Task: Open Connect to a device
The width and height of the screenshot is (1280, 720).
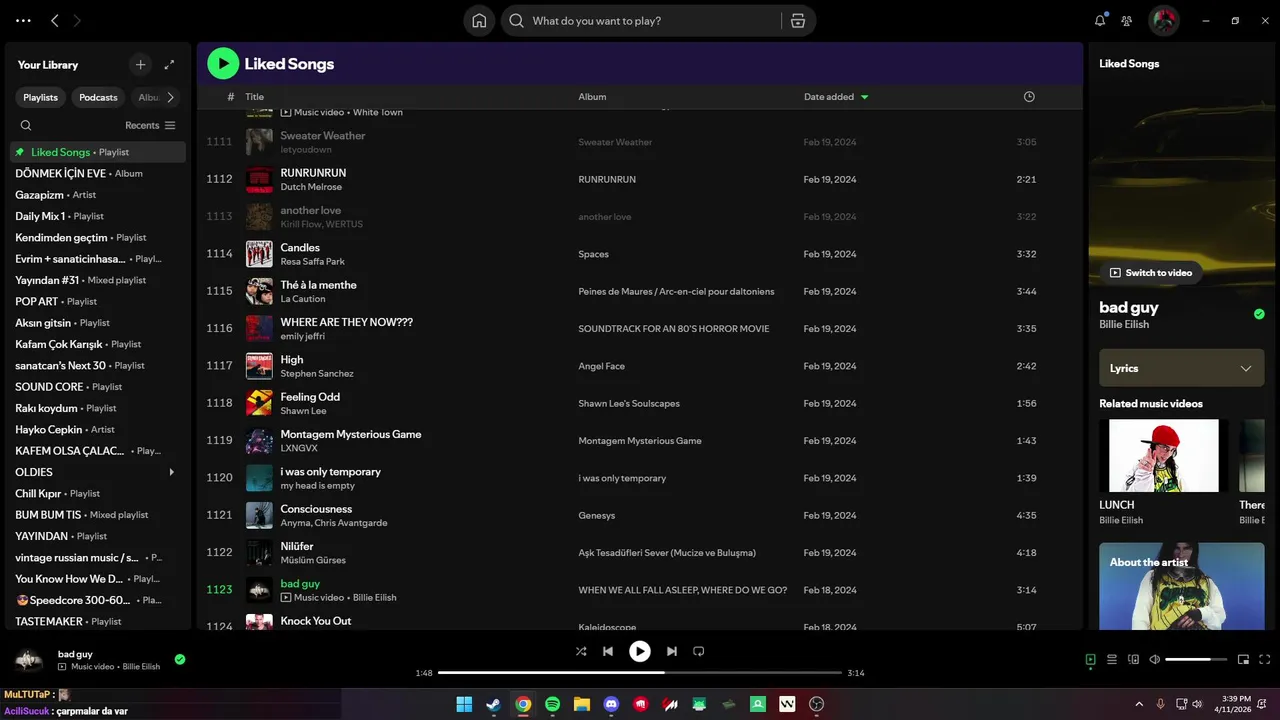Action: [1133, 659]
